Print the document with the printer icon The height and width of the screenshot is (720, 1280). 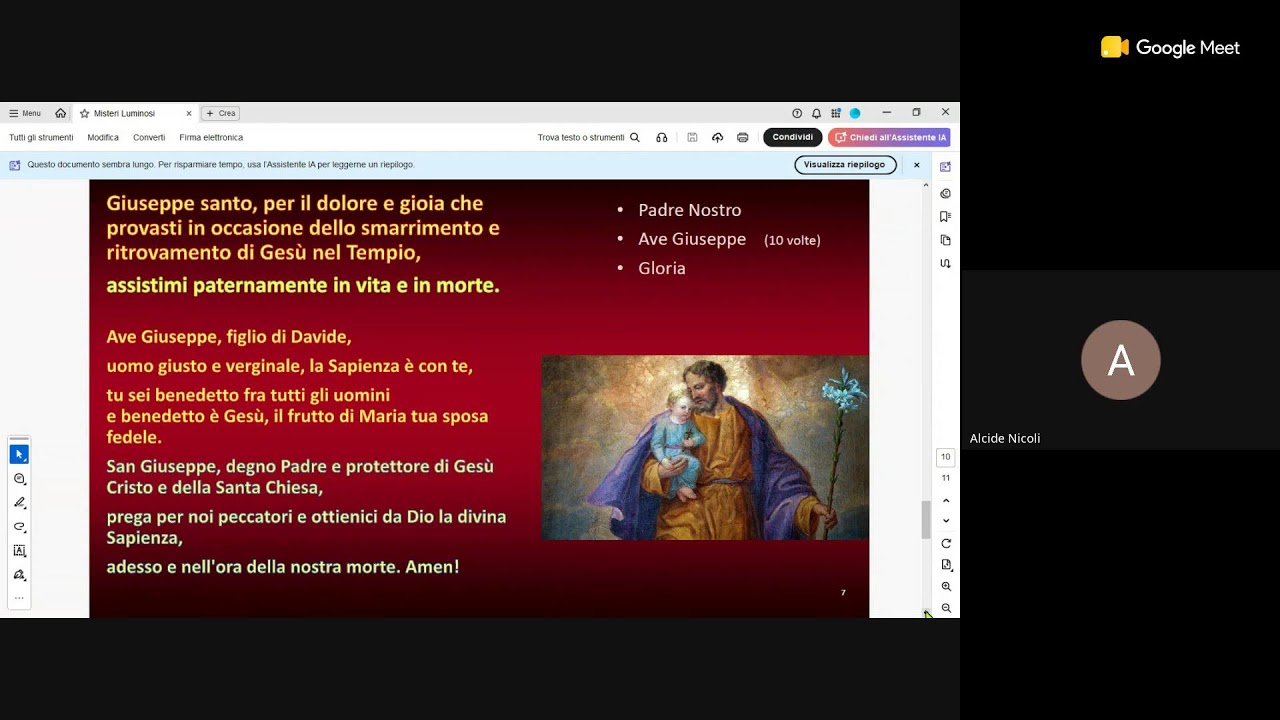(742, 137)
